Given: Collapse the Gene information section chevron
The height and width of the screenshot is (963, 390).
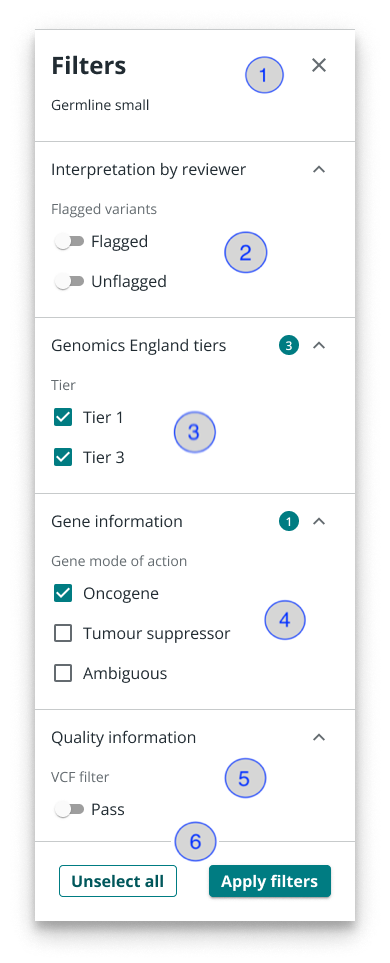Looking at the screenshot, I should point(319,522).
